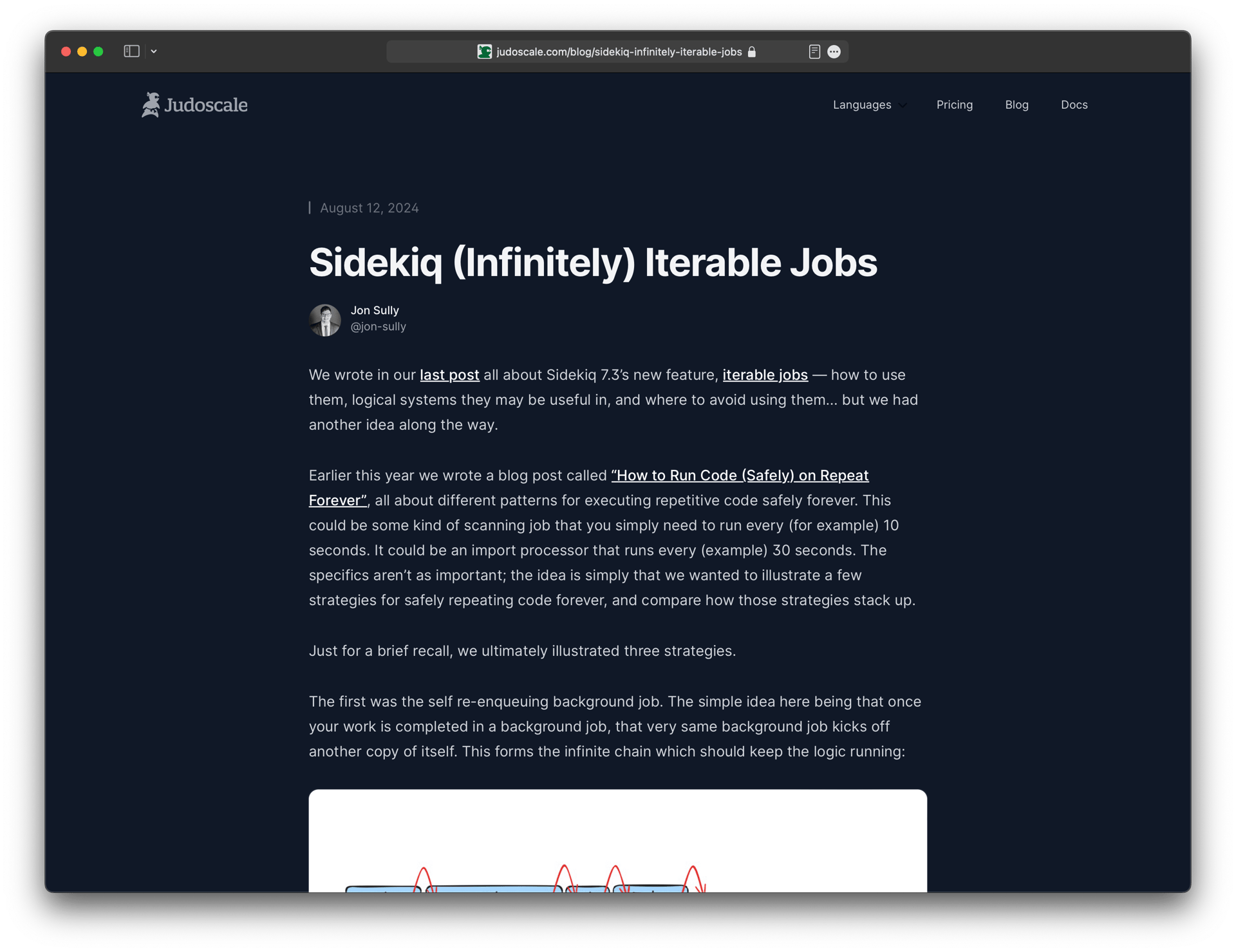Click the ellipsis more options icon
The image size is (1236, 952).
(834, 52)
